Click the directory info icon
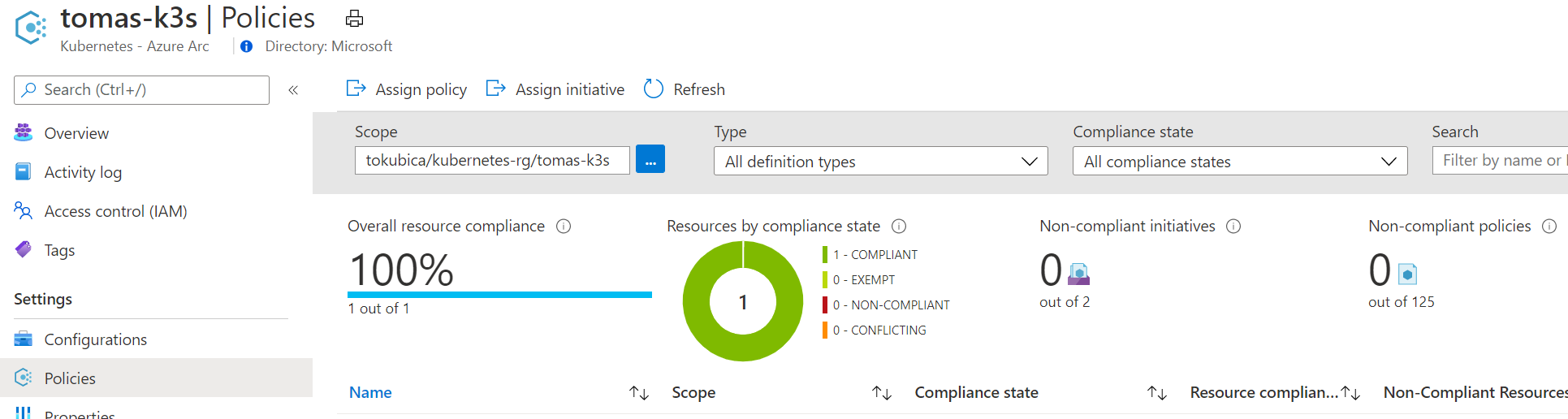Screen dimensions: 1568x419 pyautogui.click(x=246, y=46)
